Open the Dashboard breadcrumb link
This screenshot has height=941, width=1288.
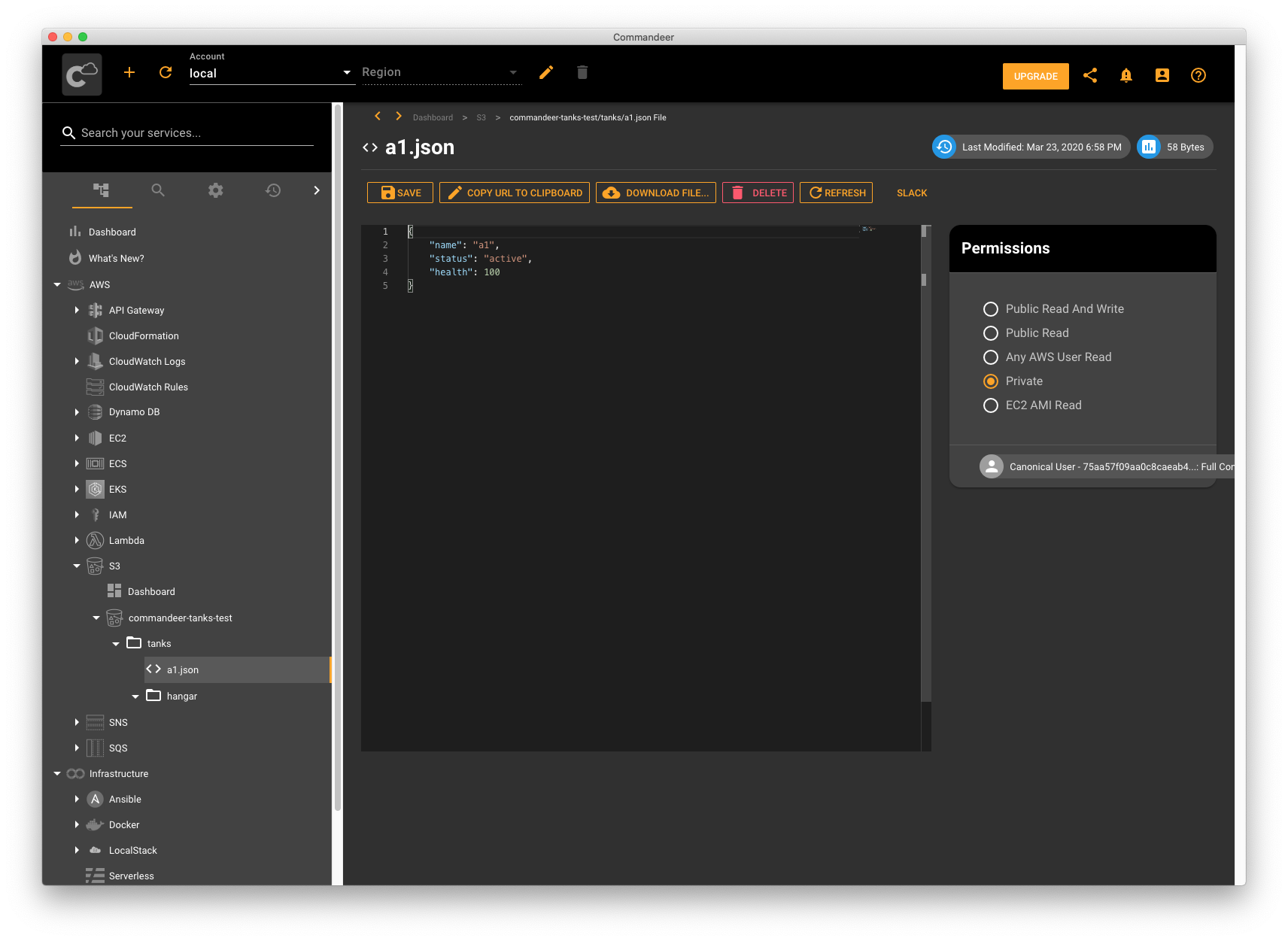433,117
